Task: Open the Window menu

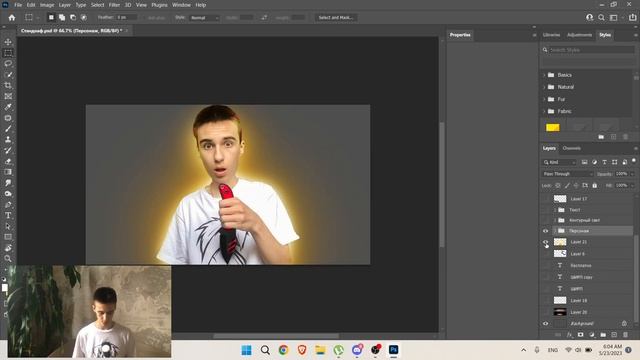Action: coord(181,5)
